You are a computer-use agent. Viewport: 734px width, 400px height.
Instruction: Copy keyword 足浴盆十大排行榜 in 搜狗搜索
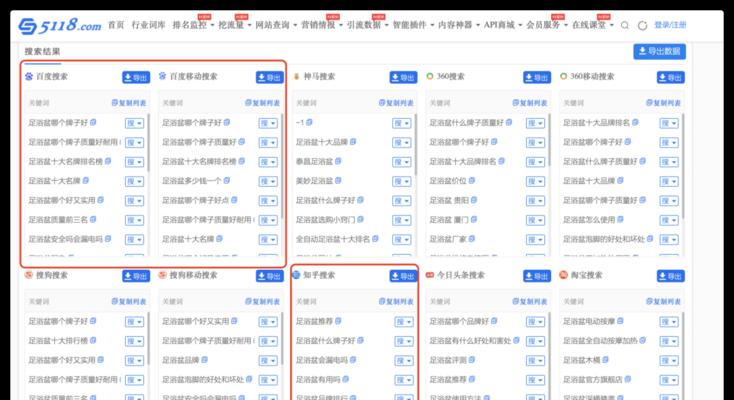[93, 341]
